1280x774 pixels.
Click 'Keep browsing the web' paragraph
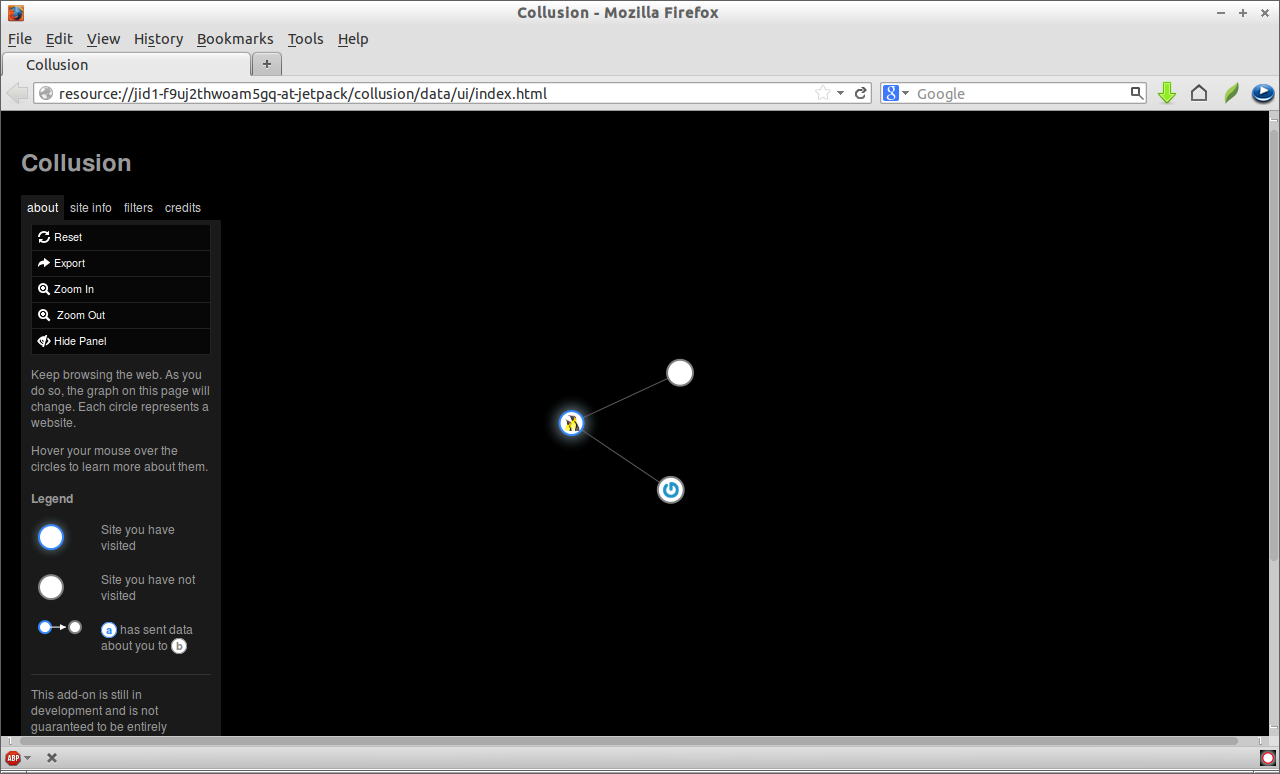[121, 399]
